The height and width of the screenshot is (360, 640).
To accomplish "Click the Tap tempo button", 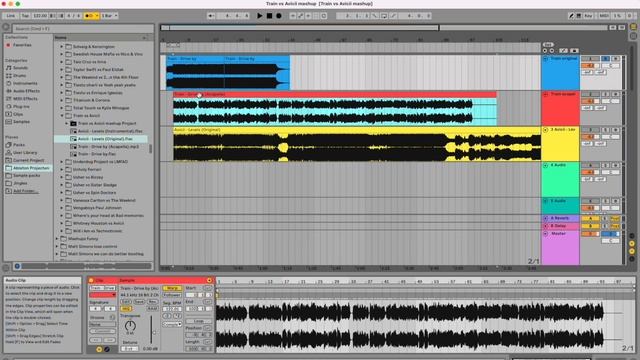I will (25, 16).
